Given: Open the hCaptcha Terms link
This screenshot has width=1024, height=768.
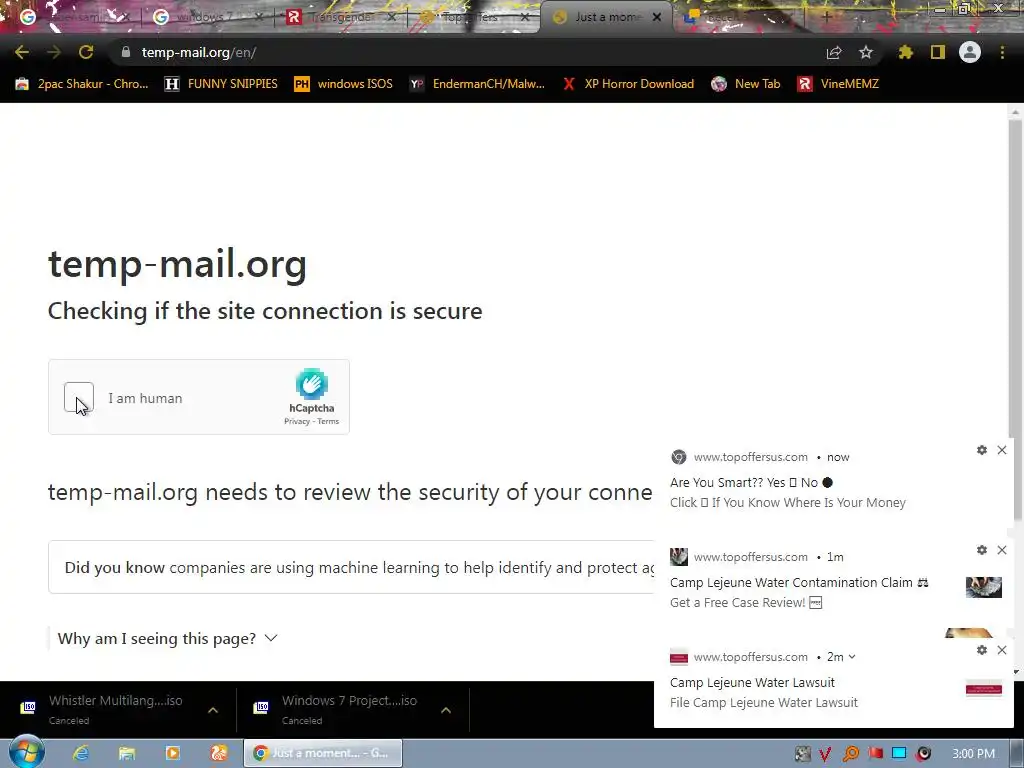Looking at the screenshot, I should tap(328, 422).
